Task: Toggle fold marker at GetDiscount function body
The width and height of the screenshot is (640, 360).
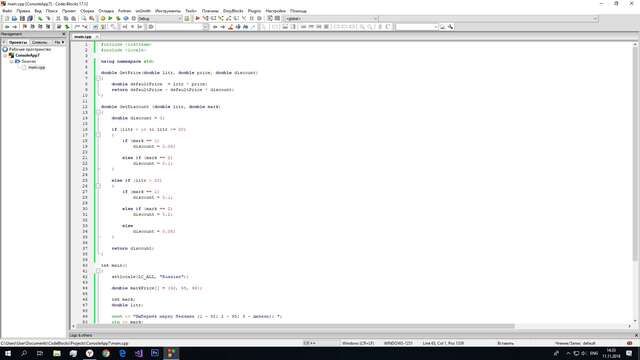Action: tap(98, 112)
